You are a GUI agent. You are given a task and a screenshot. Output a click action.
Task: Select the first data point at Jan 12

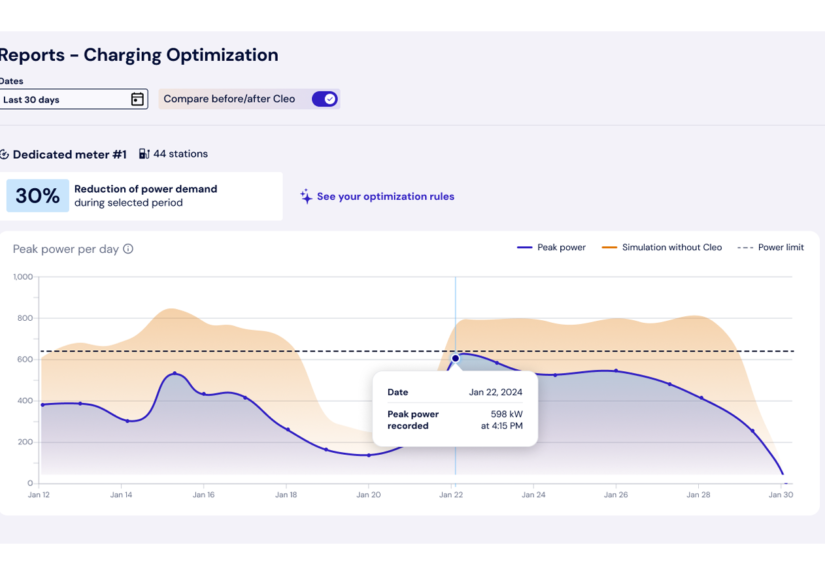pyautogui.click(x=42, y=405)
